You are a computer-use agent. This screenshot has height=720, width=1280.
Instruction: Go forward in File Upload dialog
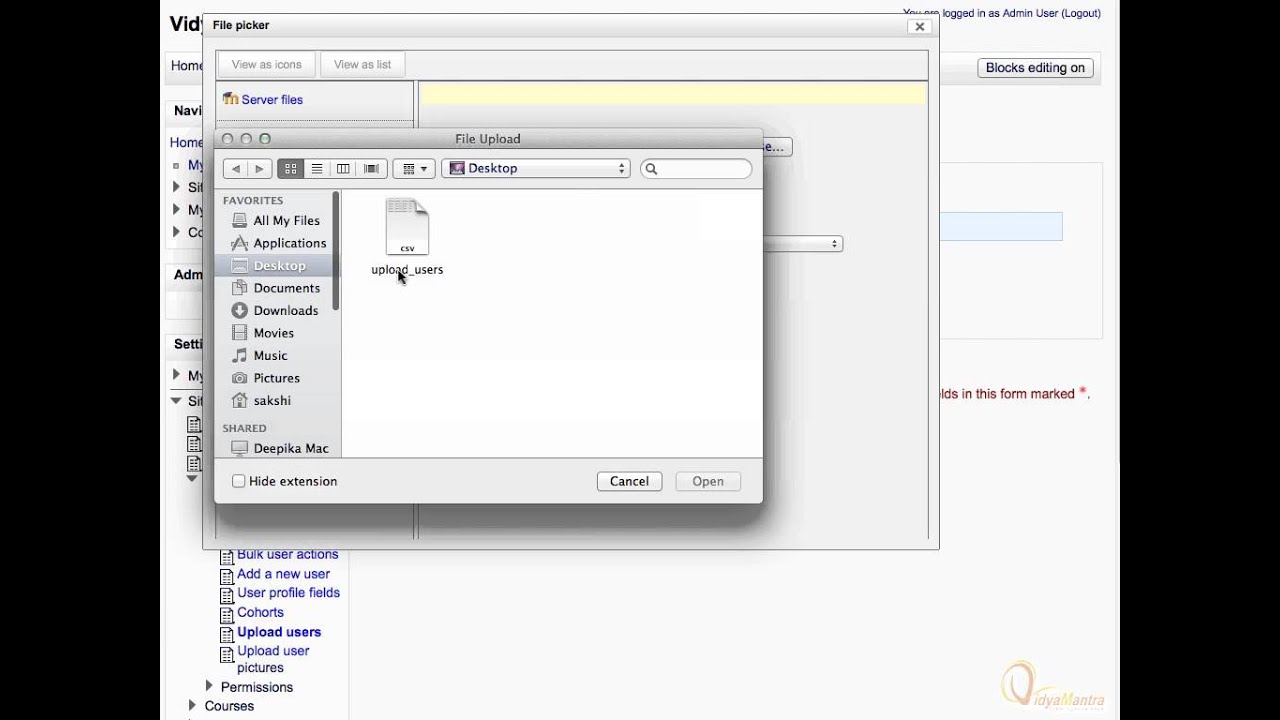point(259,169)
